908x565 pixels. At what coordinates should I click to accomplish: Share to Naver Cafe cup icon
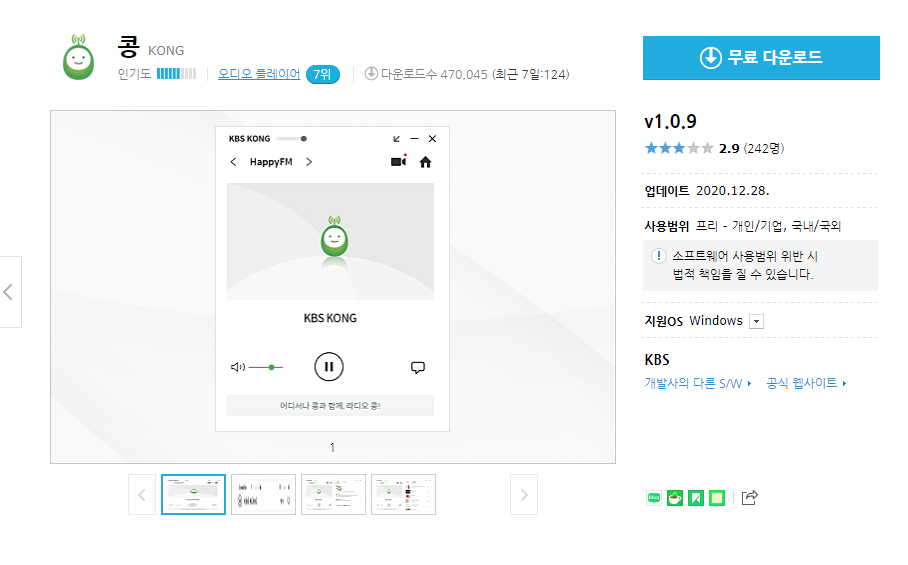(x=675, y=498)
